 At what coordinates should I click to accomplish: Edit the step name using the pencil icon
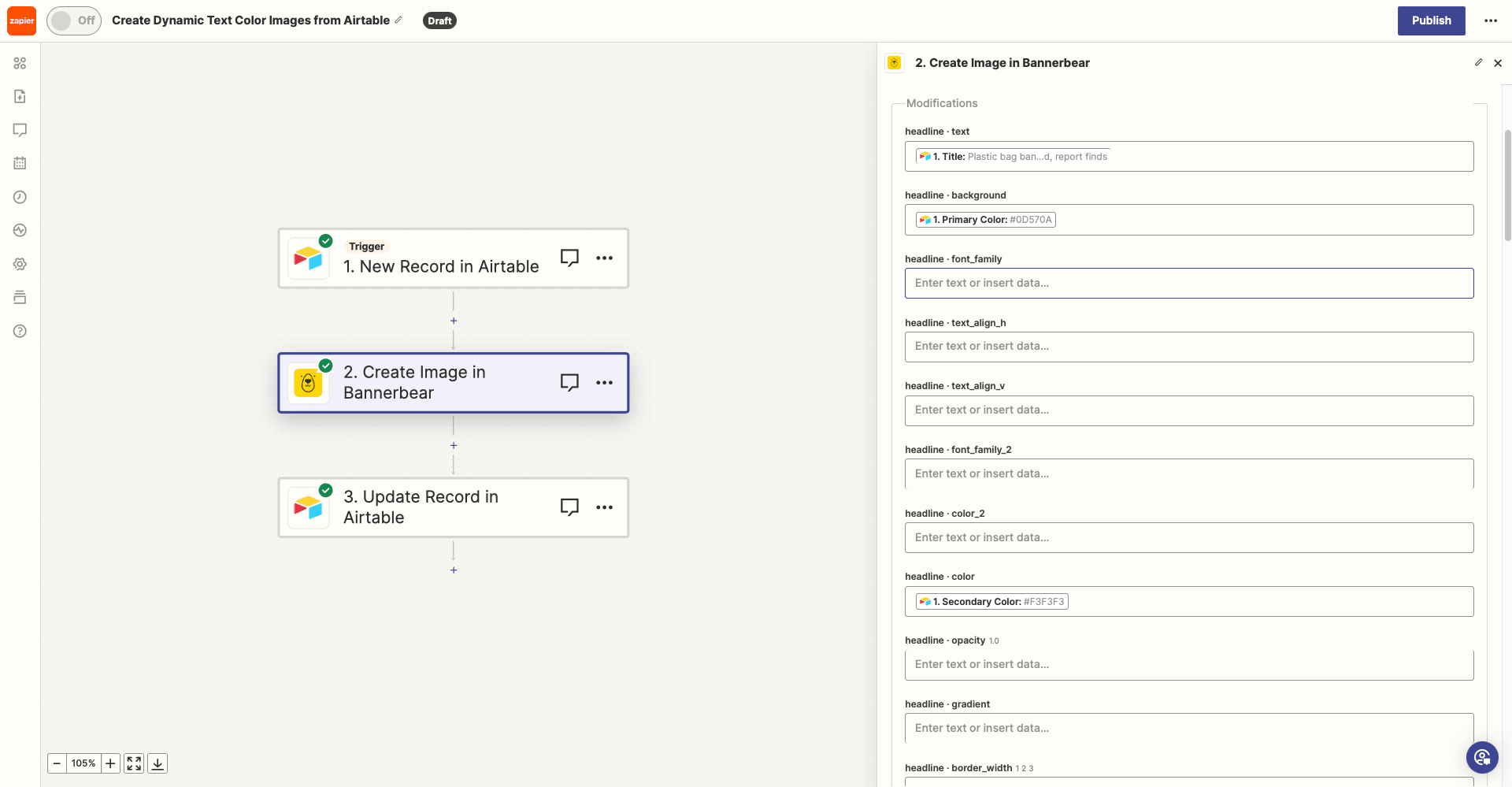pyautogui.click(x=1479, y=62)
